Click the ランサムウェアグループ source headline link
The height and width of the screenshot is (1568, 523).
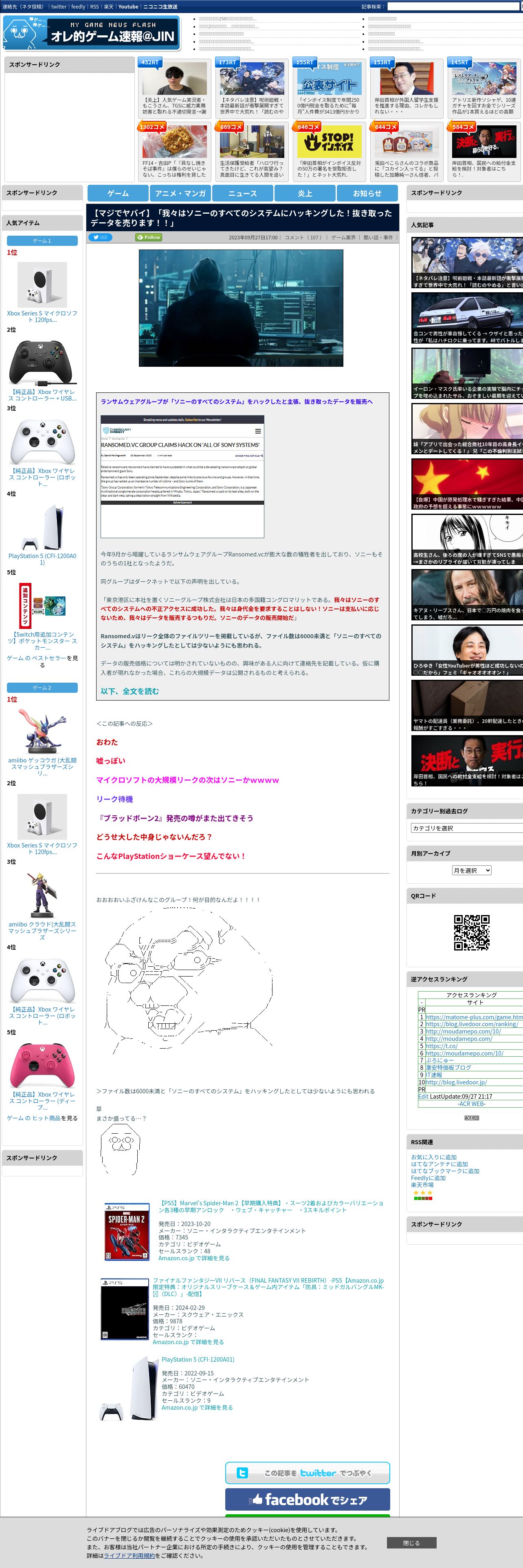click(x=237, y=402)
